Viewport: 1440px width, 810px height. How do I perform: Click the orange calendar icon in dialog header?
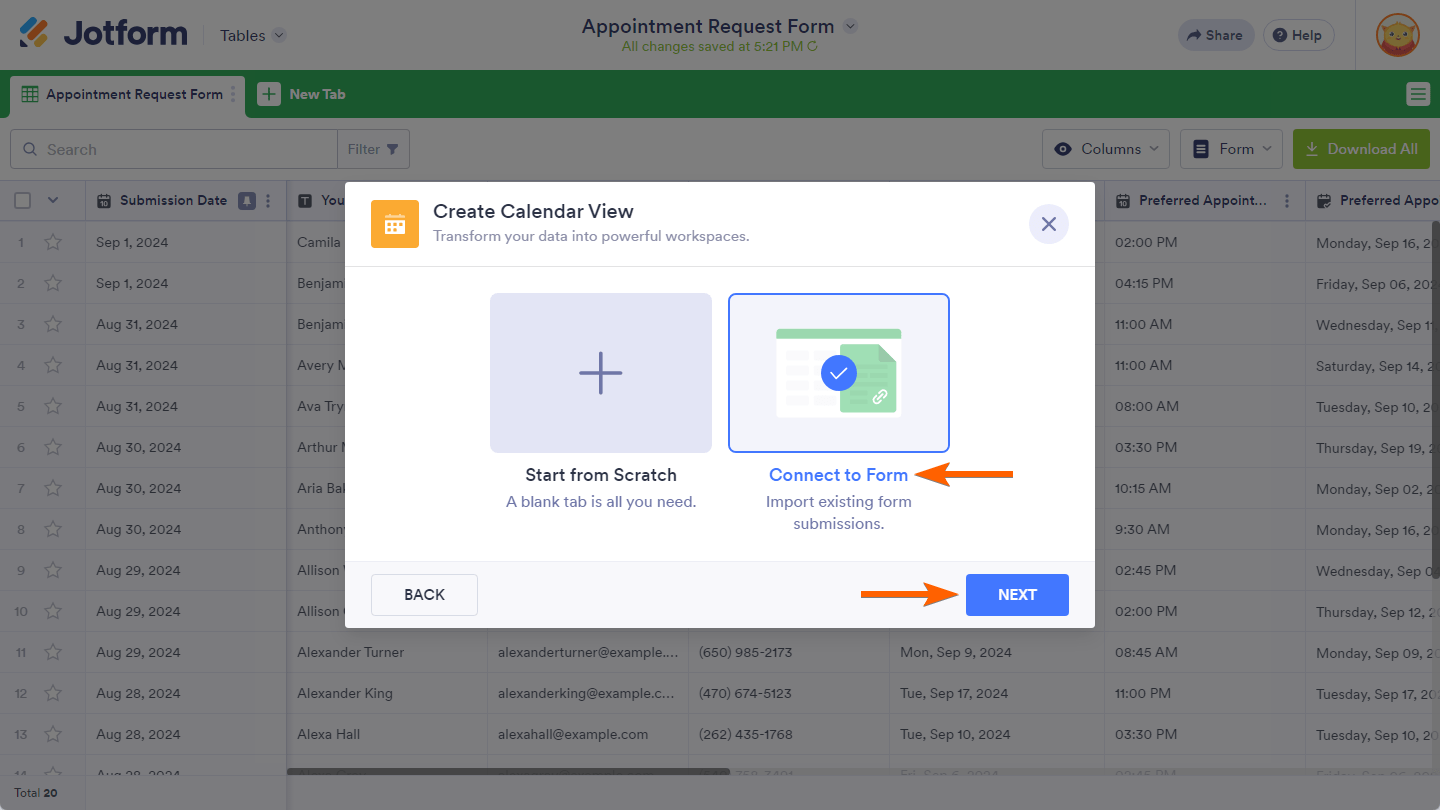tap(395, 224)
